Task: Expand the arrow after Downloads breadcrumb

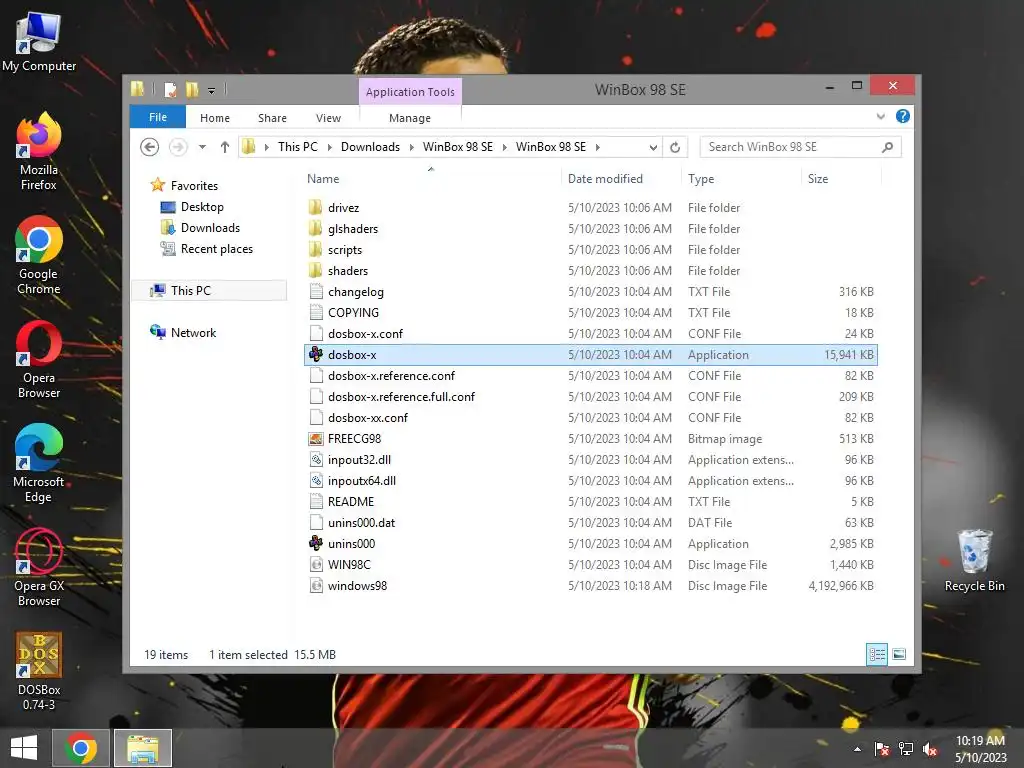Action: coord(411,147)
